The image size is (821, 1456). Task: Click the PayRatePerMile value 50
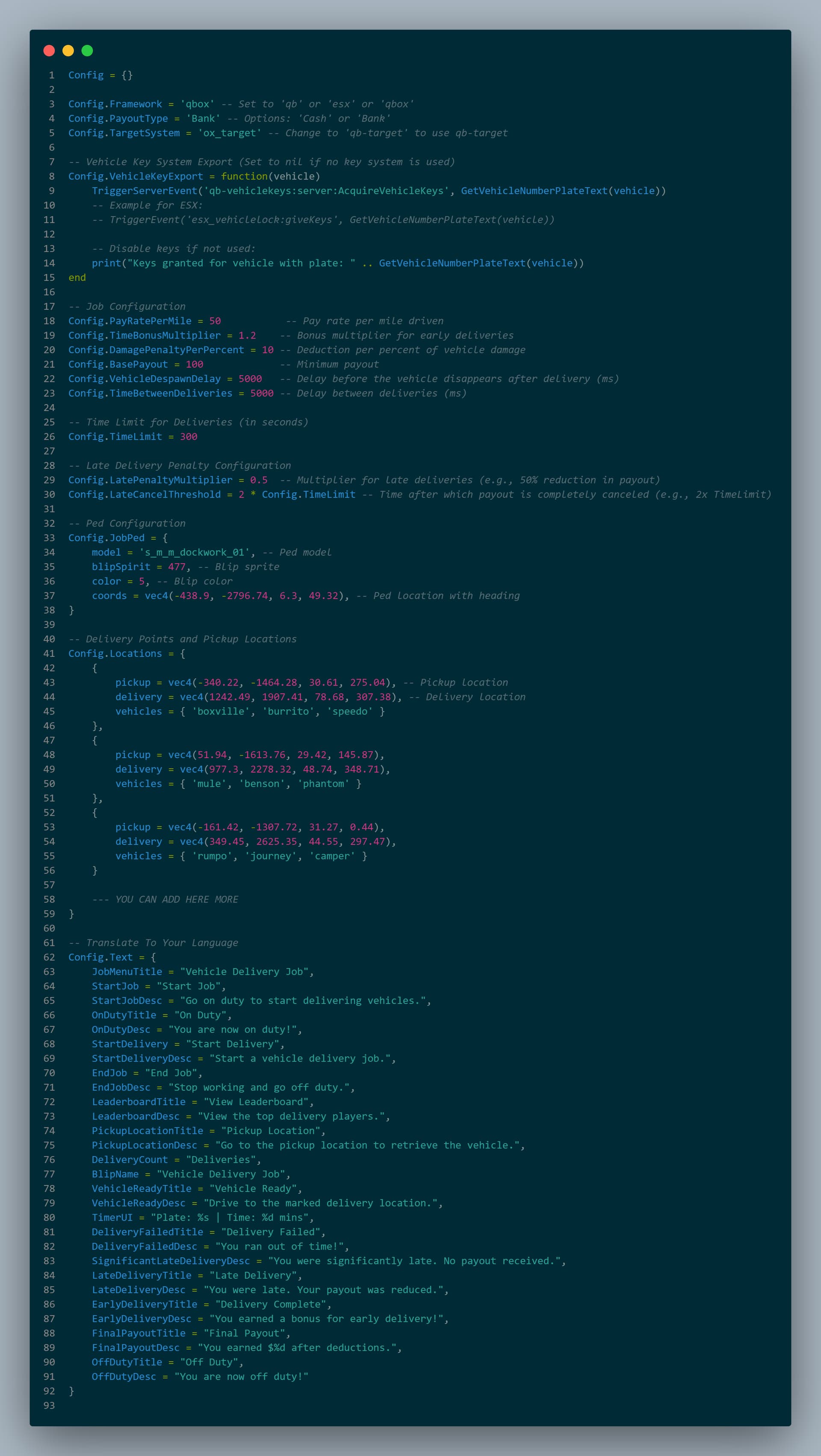[215, 321]
